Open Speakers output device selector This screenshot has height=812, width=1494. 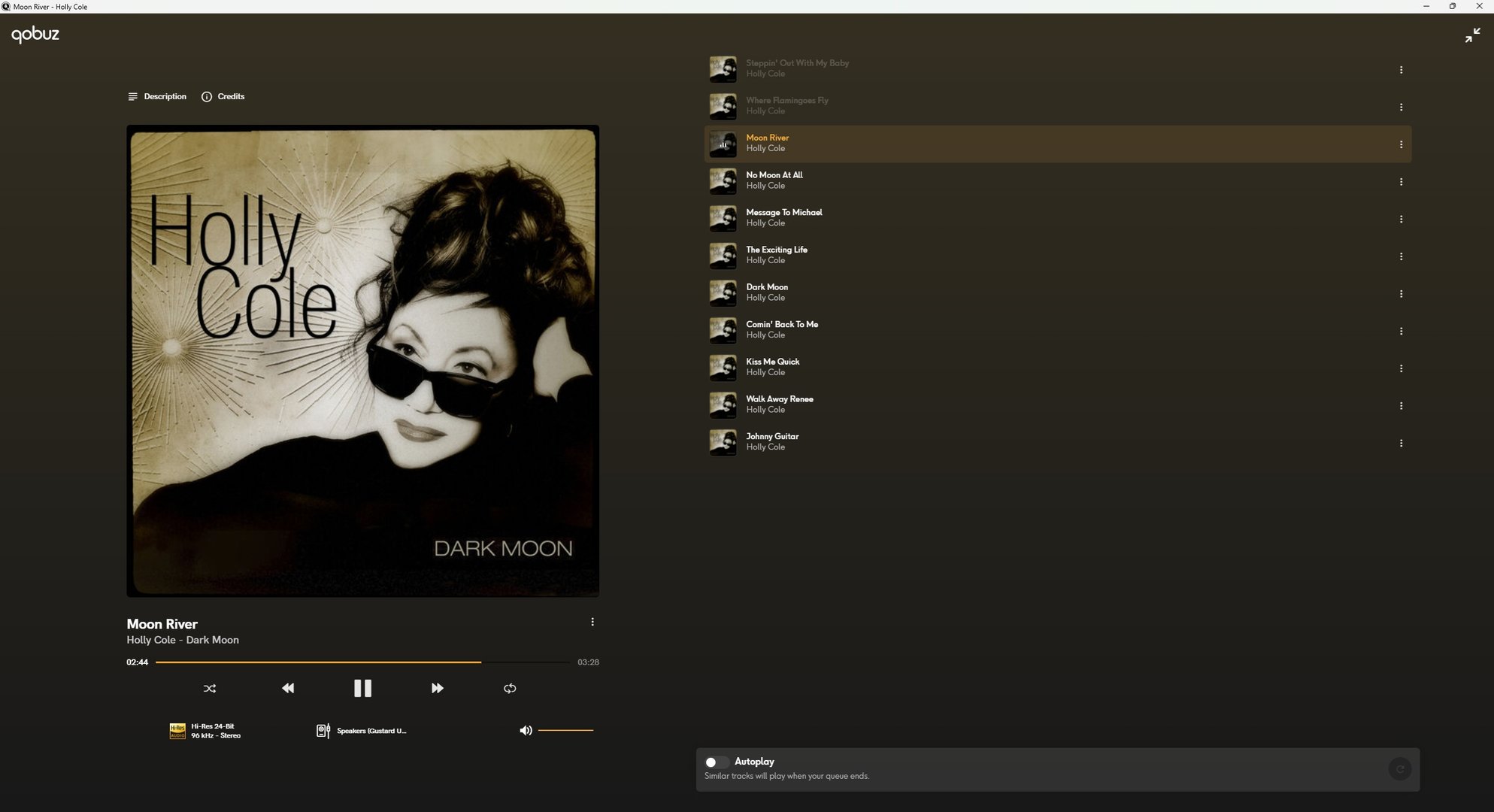coord(362,731)
